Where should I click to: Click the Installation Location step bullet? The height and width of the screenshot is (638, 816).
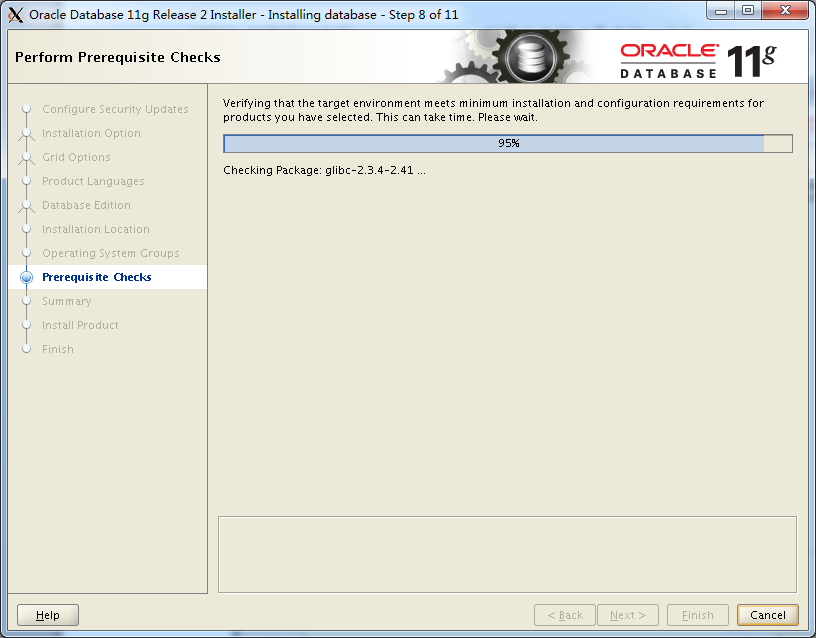tap(27, 229)
